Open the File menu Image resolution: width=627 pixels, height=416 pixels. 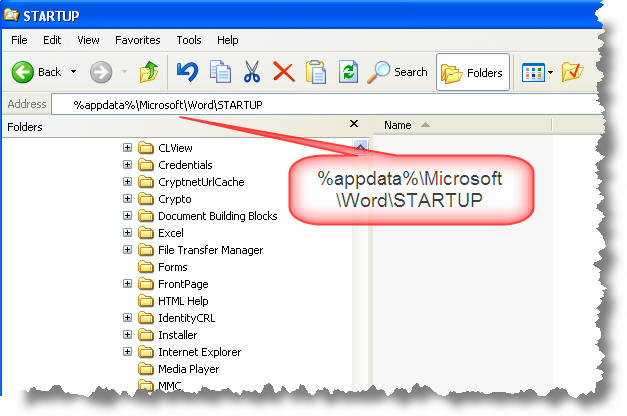(19, 40)
